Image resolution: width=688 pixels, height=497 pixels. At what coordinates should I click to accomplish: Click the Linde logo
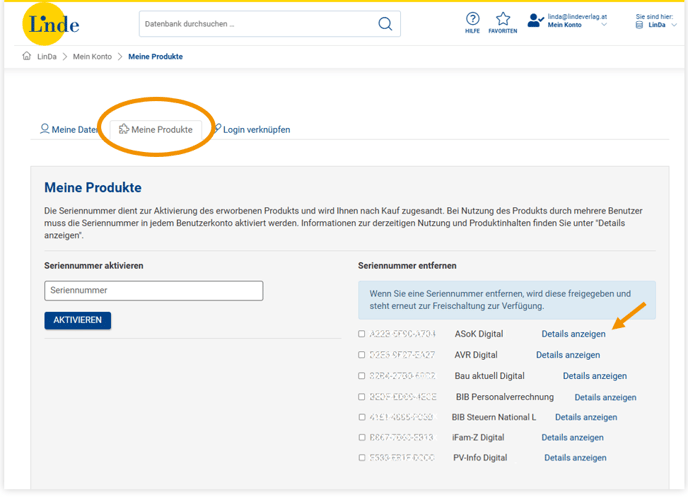coord(51,25)
